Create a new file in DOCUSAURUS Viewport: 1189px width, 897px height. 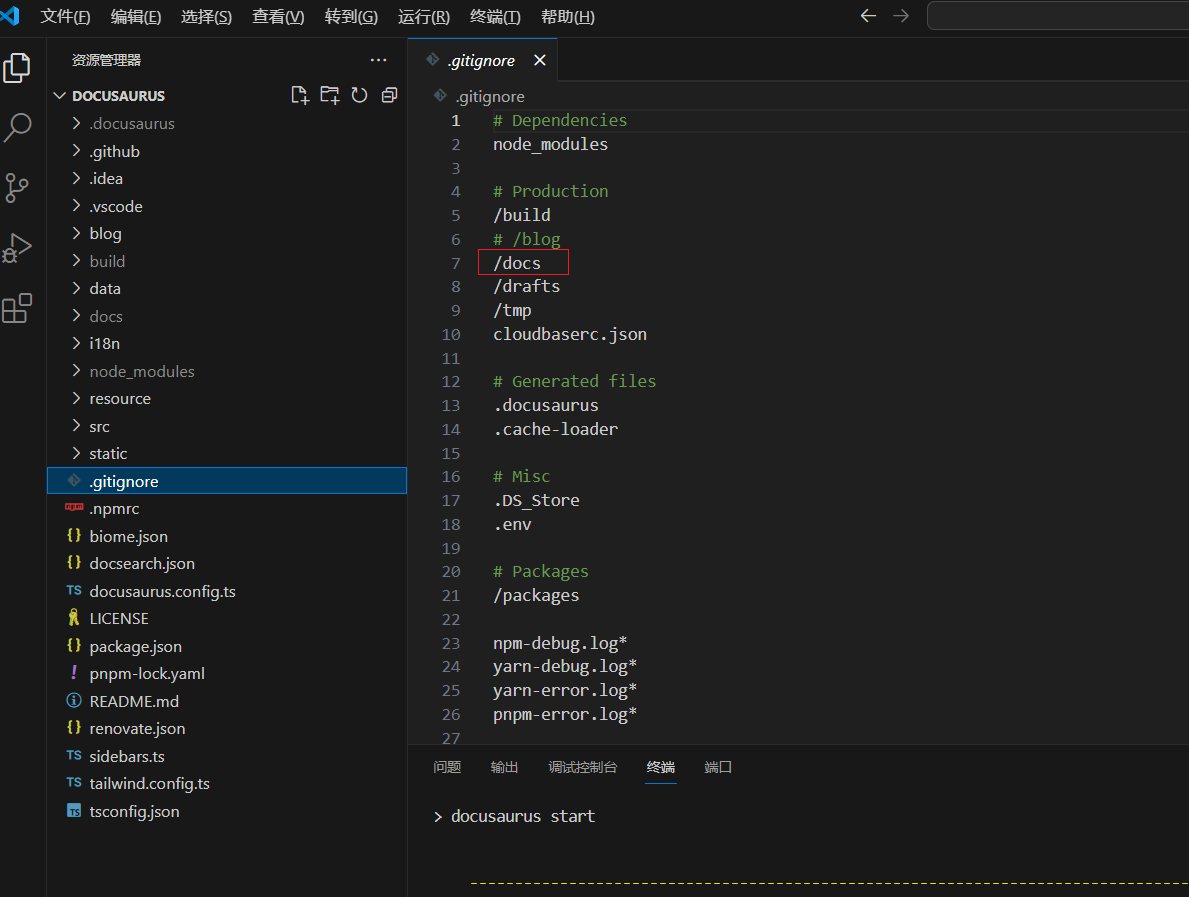click(300, 96)
